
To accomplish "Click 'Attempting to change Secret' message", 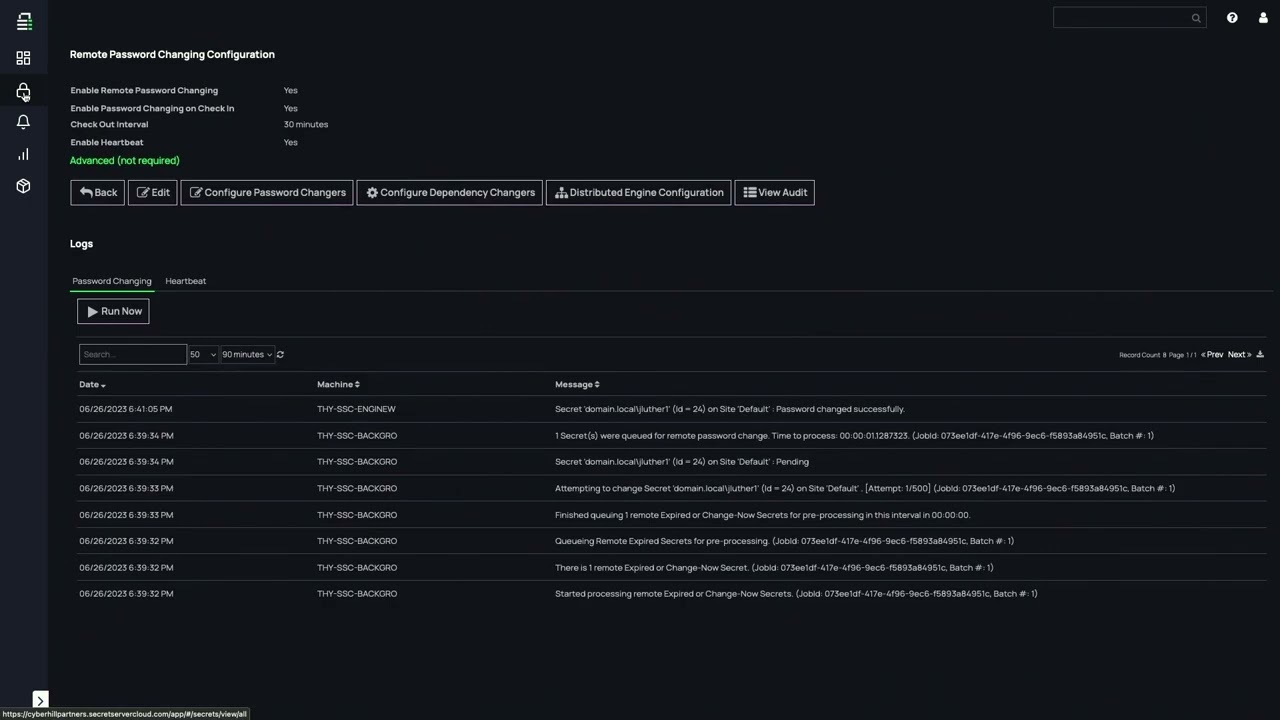I will click(865, 489).
